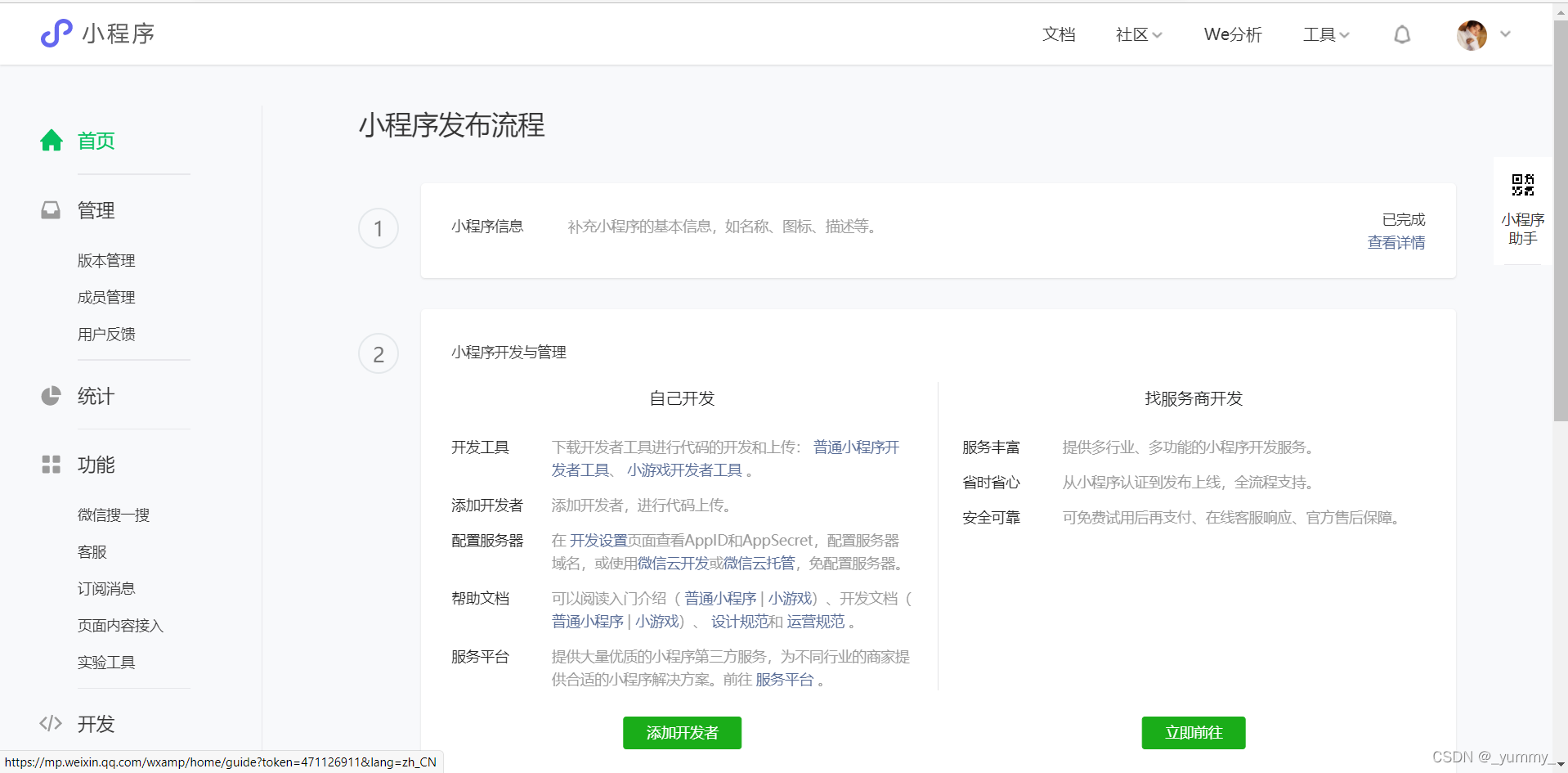Open 用户反馈 in the sidebar
Viewport: 1568px width, 773px height.
106,334
